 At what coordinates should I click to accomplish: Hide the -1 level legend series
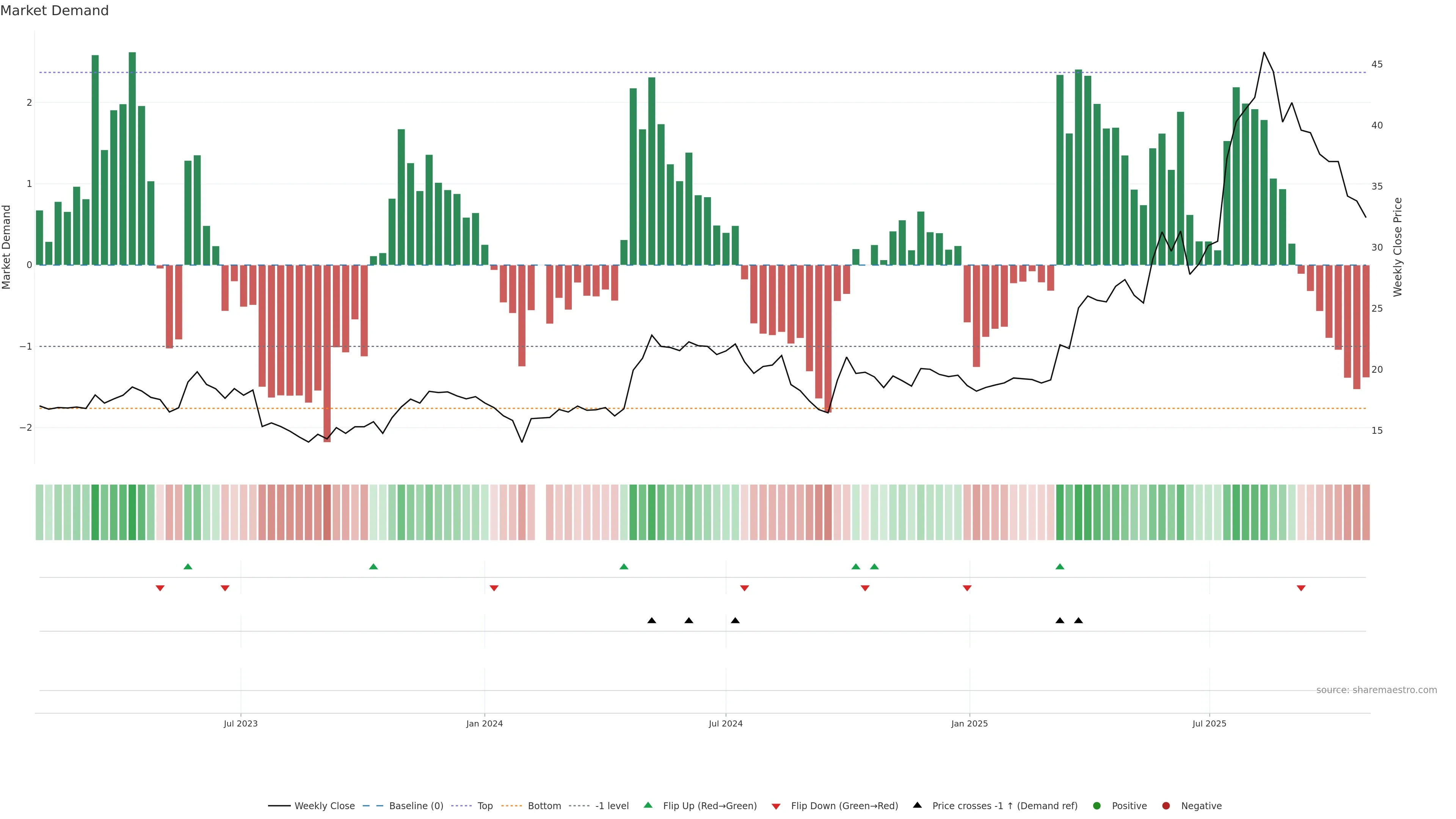pos(612,806)
